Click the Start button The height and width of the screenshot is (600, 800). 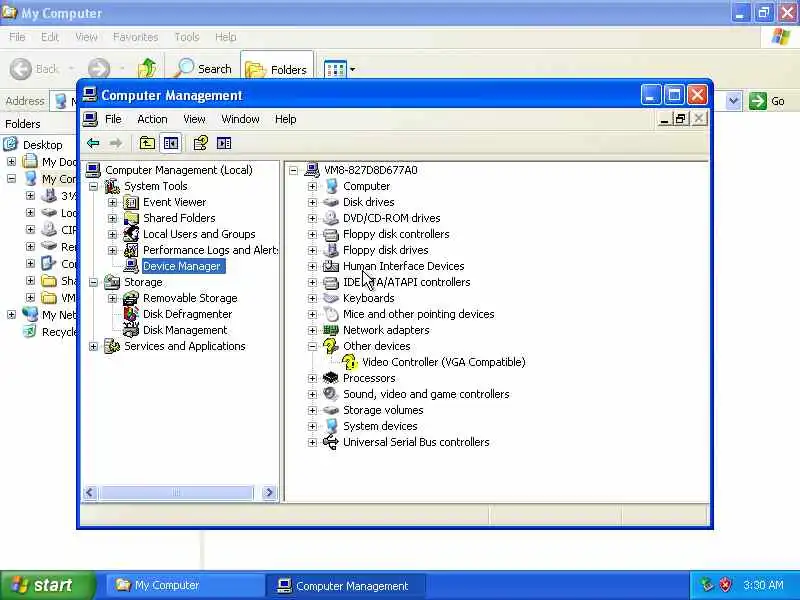coord(47,585)
